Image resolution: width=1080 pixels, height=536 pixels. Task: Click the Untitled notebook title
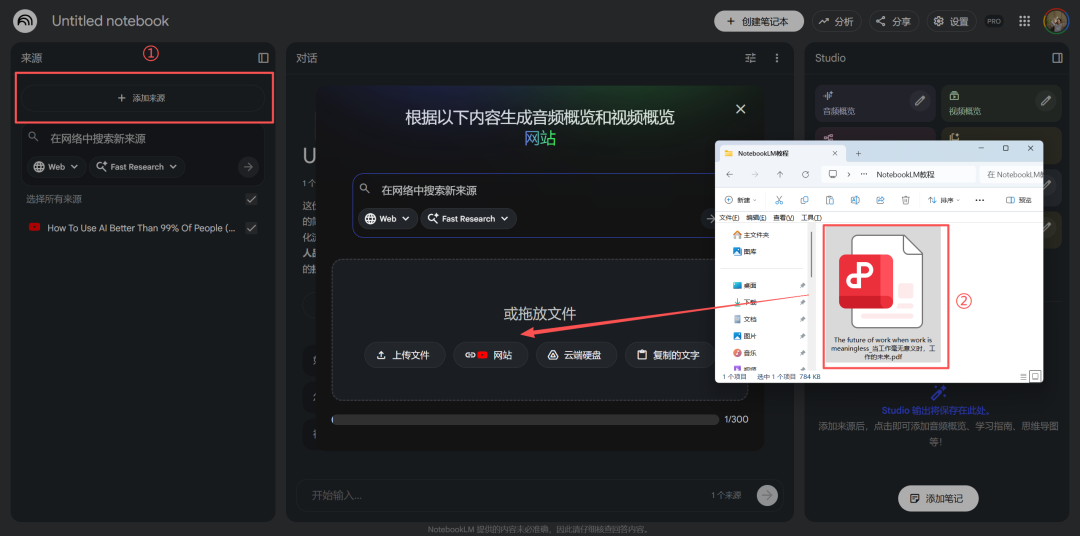coord(110,21)
